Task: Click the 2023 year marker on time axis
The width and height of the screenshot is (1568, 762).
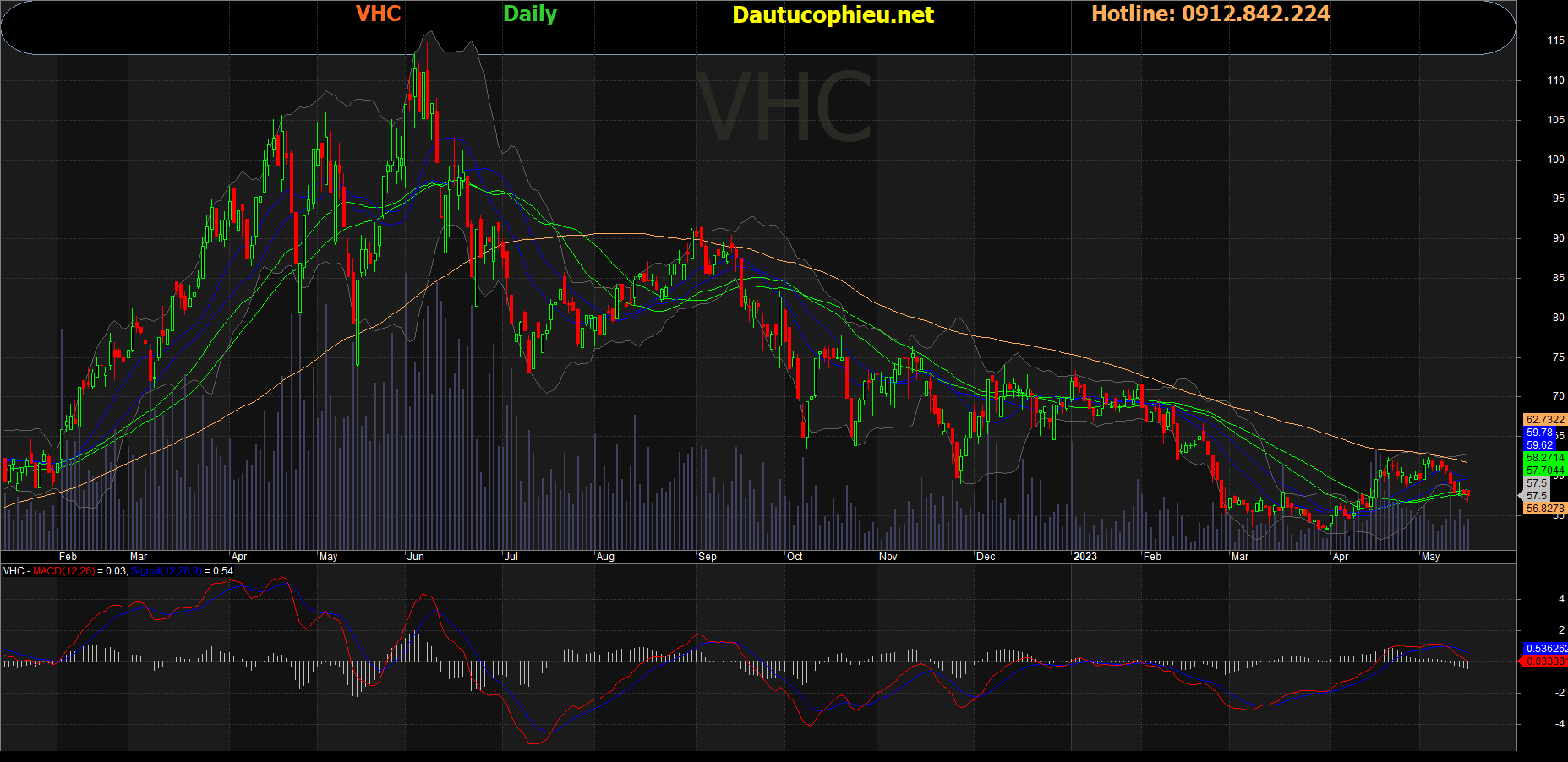Action: (x=1084, y=557)
